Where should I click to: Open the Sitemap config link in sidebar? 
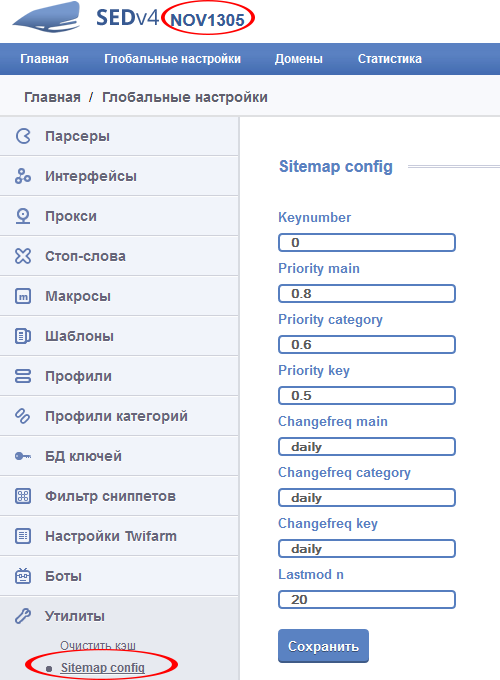pyautogui.click(x=102, y=667)
